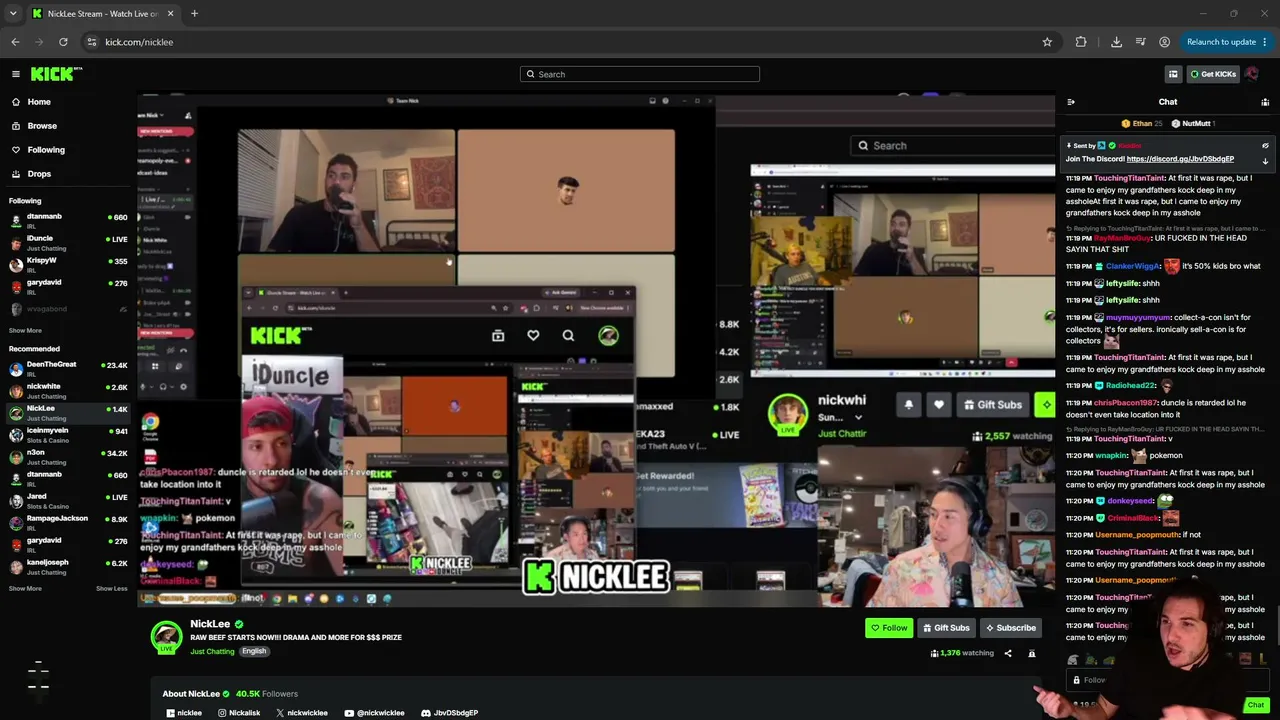This screenshot has width=1280, height=720.
Task: Follow the NickLee channel
Action: 889,628
